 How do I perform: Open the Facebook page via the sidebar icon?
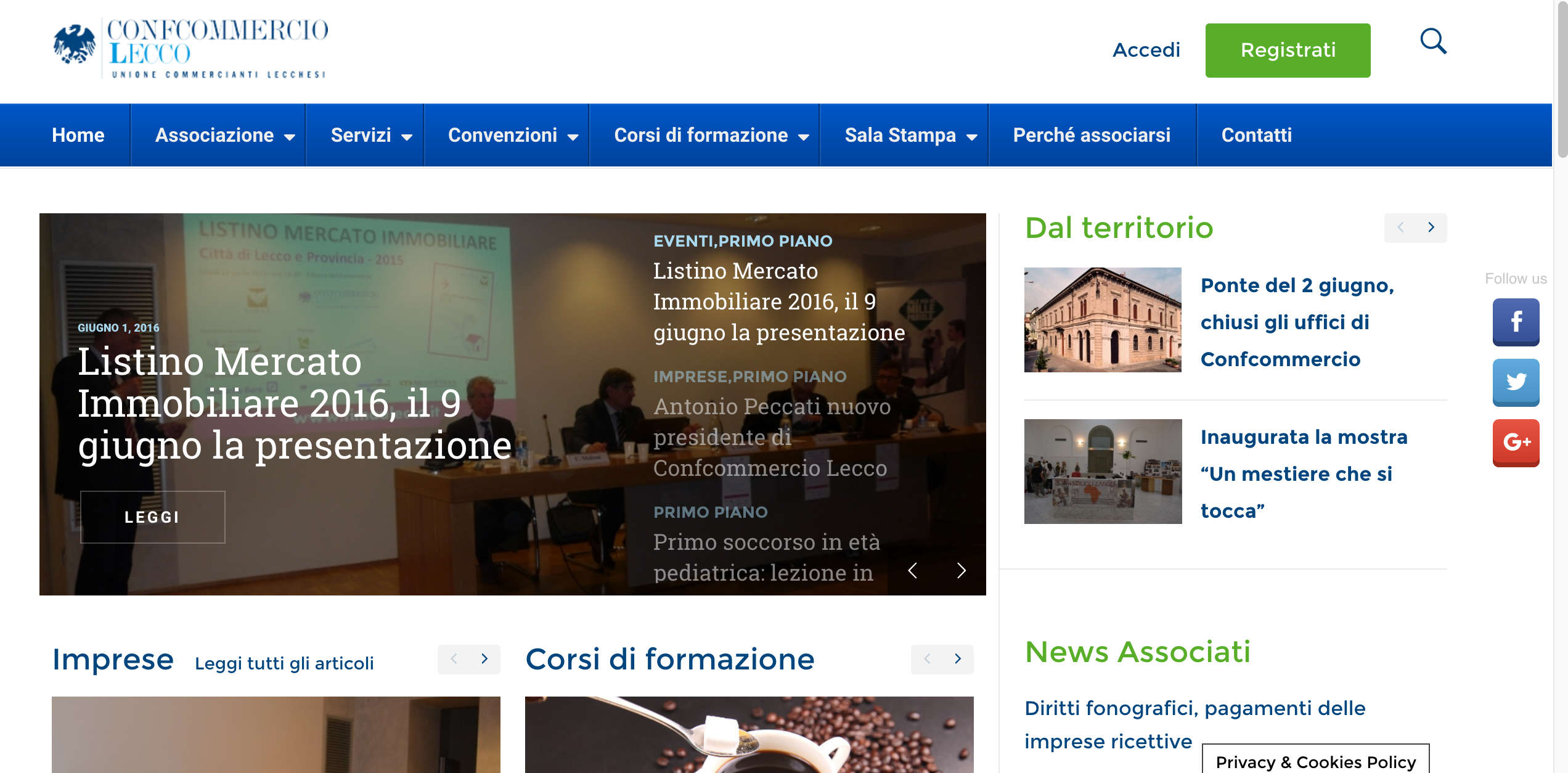1516,321
